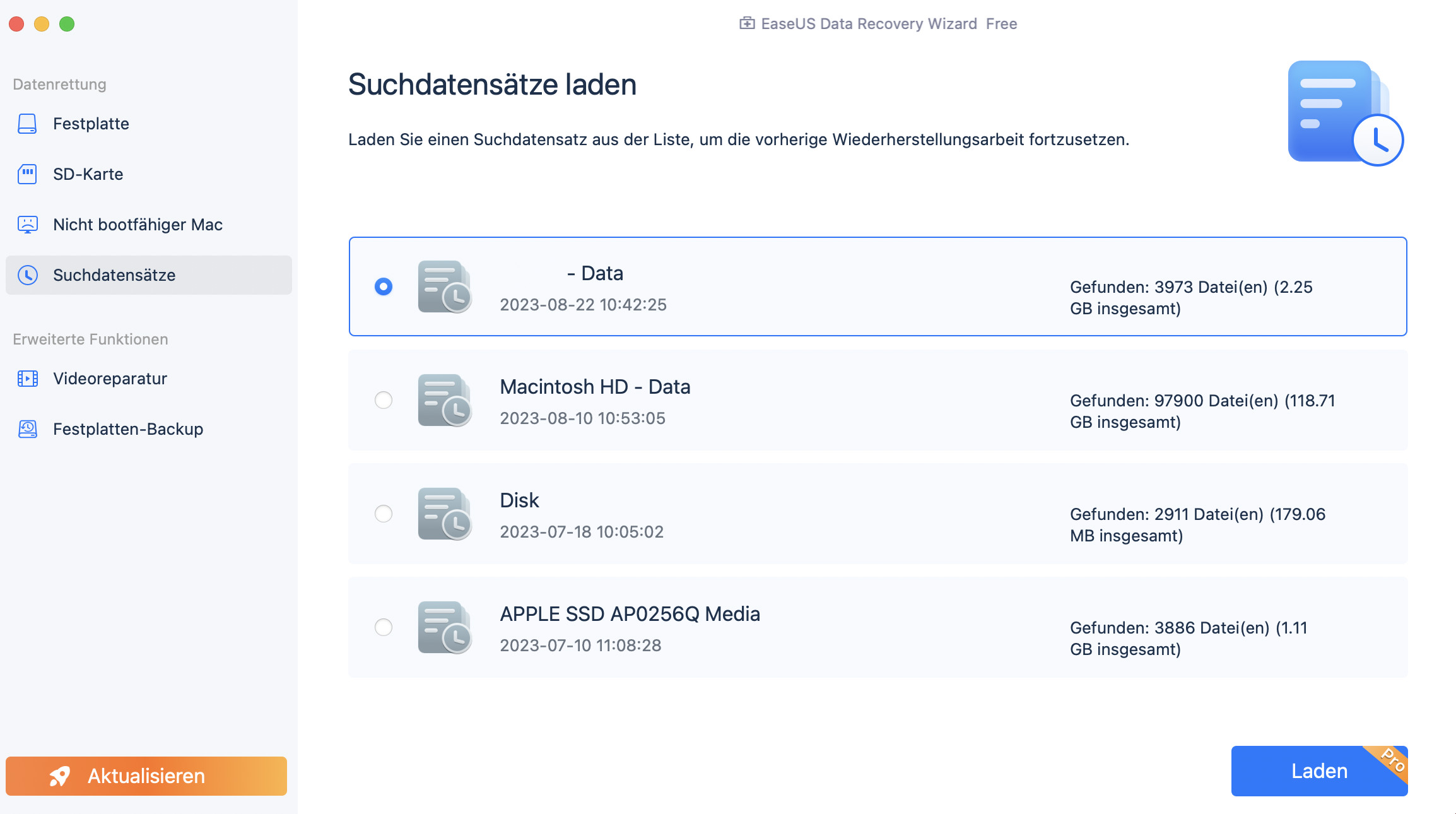Screen dimensions: 1456x814
Task: Click the 'Suchdatensätze laden' heading
Action: 492,85
